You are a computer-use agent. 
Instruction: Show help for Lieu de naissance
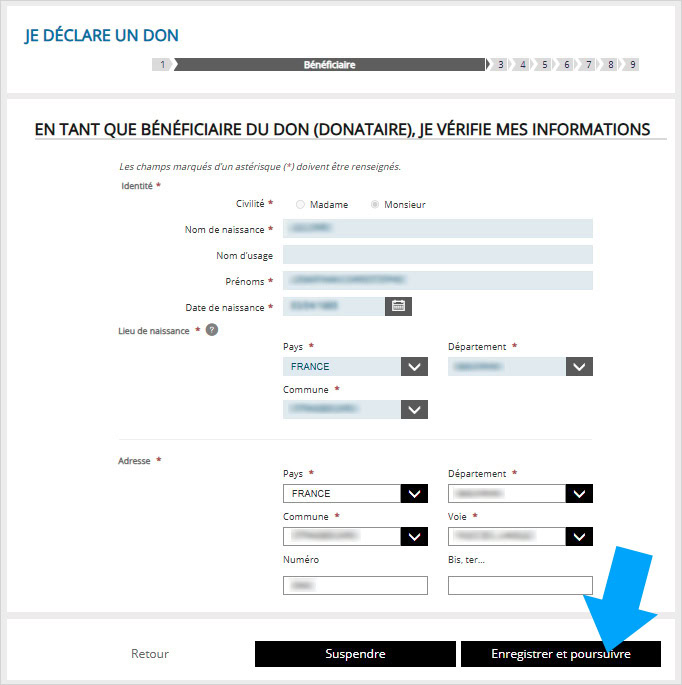coord(212,330)
